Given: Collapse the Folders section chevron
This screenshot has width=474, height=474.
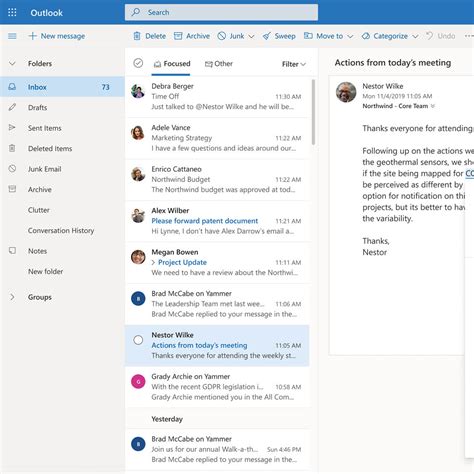Looking at the screenshot, I should (x=12, y=63).
